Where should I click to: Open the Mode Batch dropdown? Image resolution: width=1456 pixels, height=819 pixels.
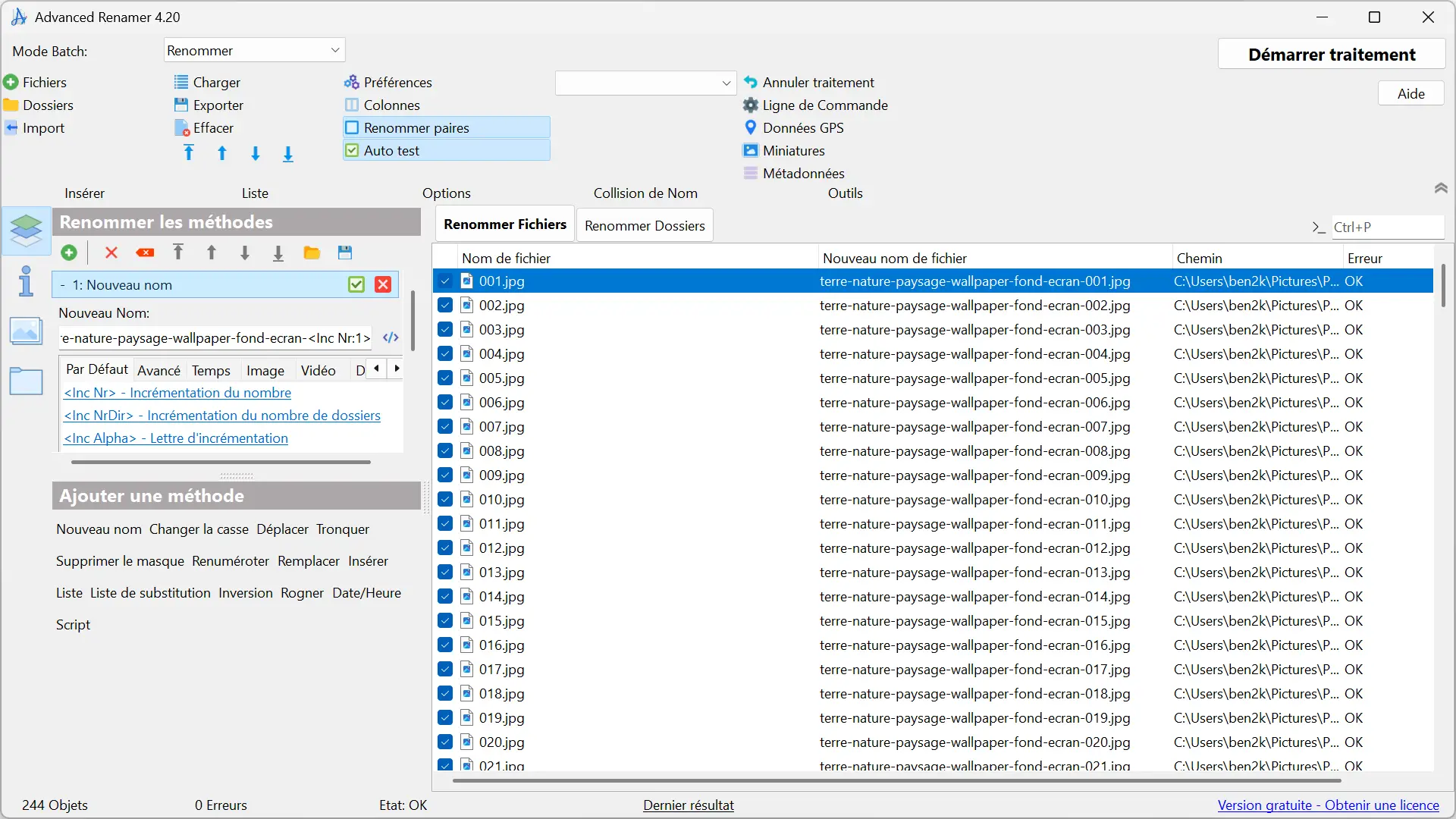point(254,50)
